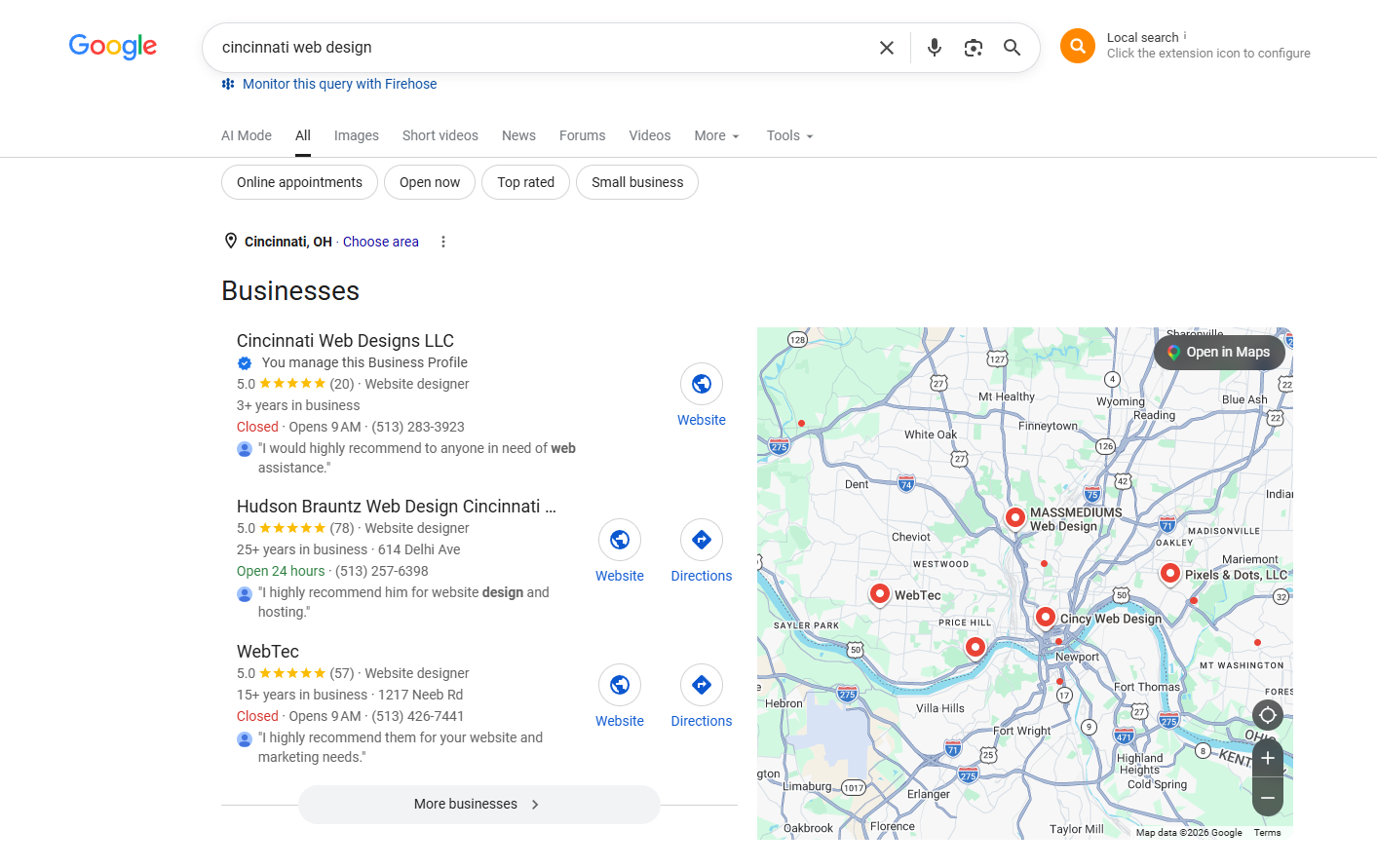Switch to the Videos tab
Screen dimensions: 1377x868
point(650,135)
